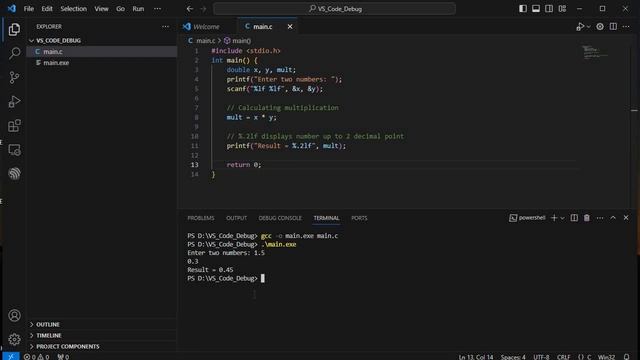Toggle the bottom panel layout icon
The image size is (640, 360).
536,9
